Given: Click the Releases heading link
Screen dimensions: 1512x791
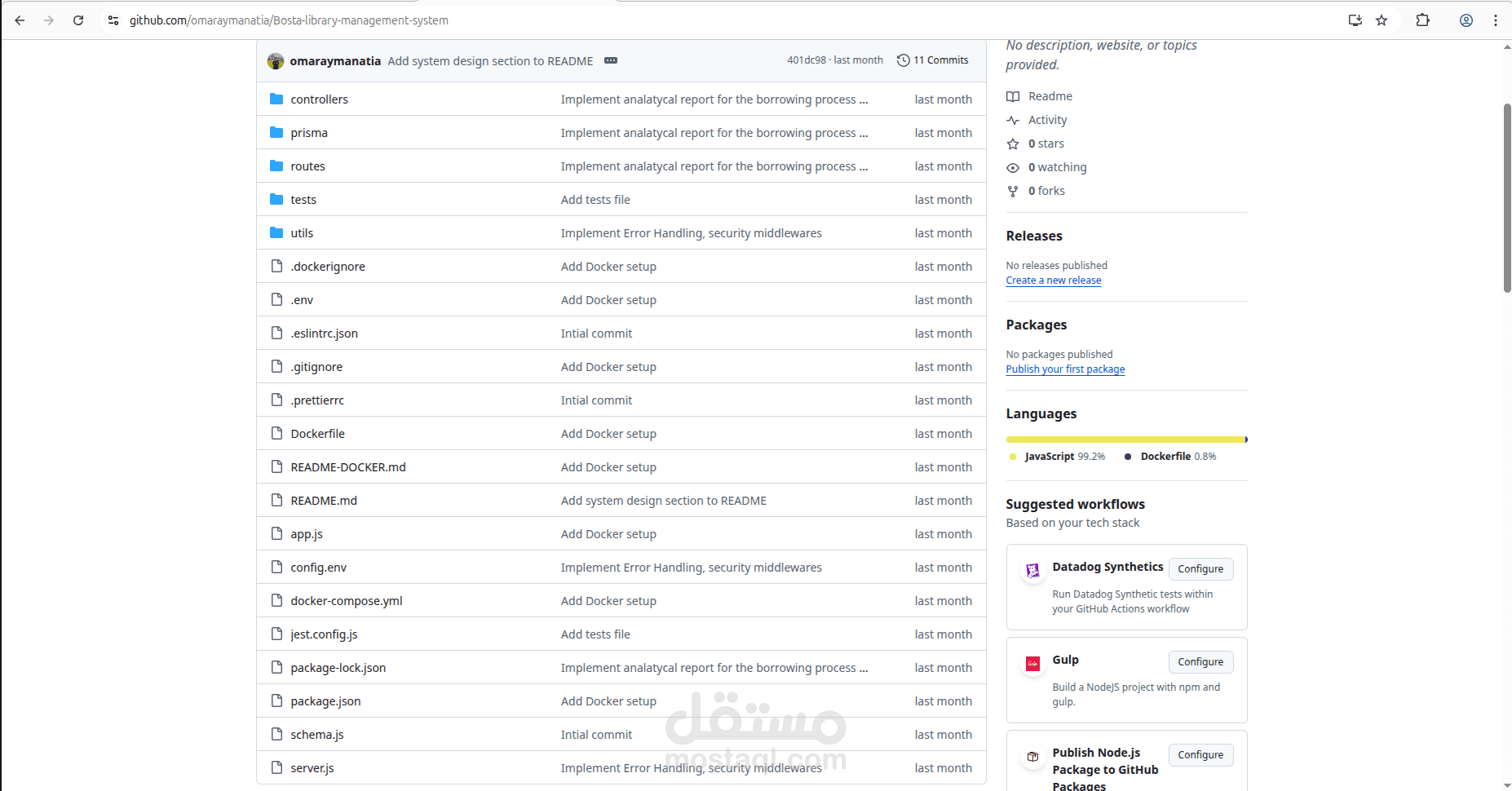Looking at the screenshot, I should (1034, 236).
